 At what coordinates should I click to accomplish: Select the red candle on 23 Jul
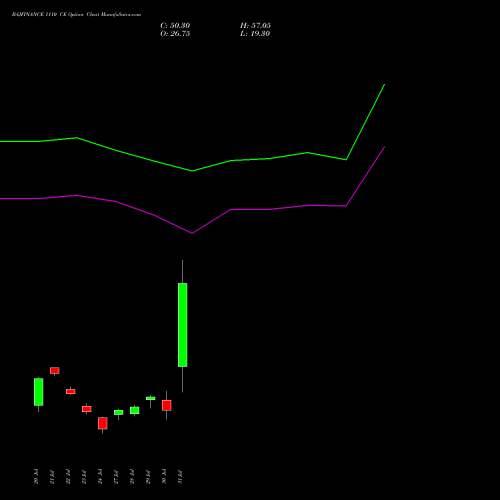tap(87, 409)
